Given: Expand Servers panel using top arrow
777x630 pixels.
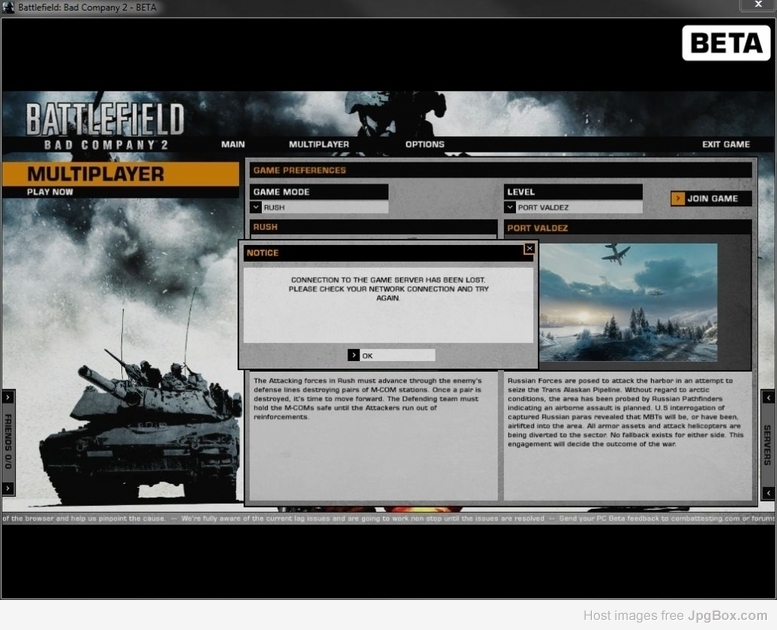Looking at the screenshot, I should (x=768, y=397).
